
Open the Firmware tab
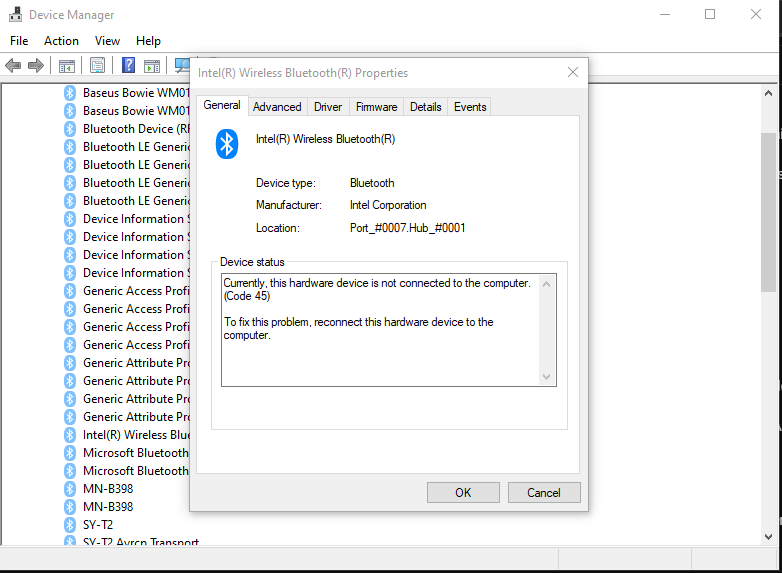(377, 107)
